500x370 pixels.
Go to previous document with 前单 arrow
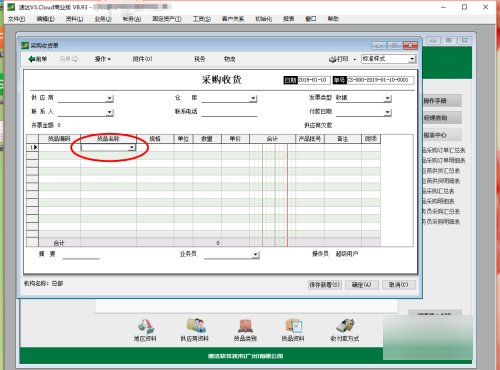pyautogui.click(x=38, y=59)
